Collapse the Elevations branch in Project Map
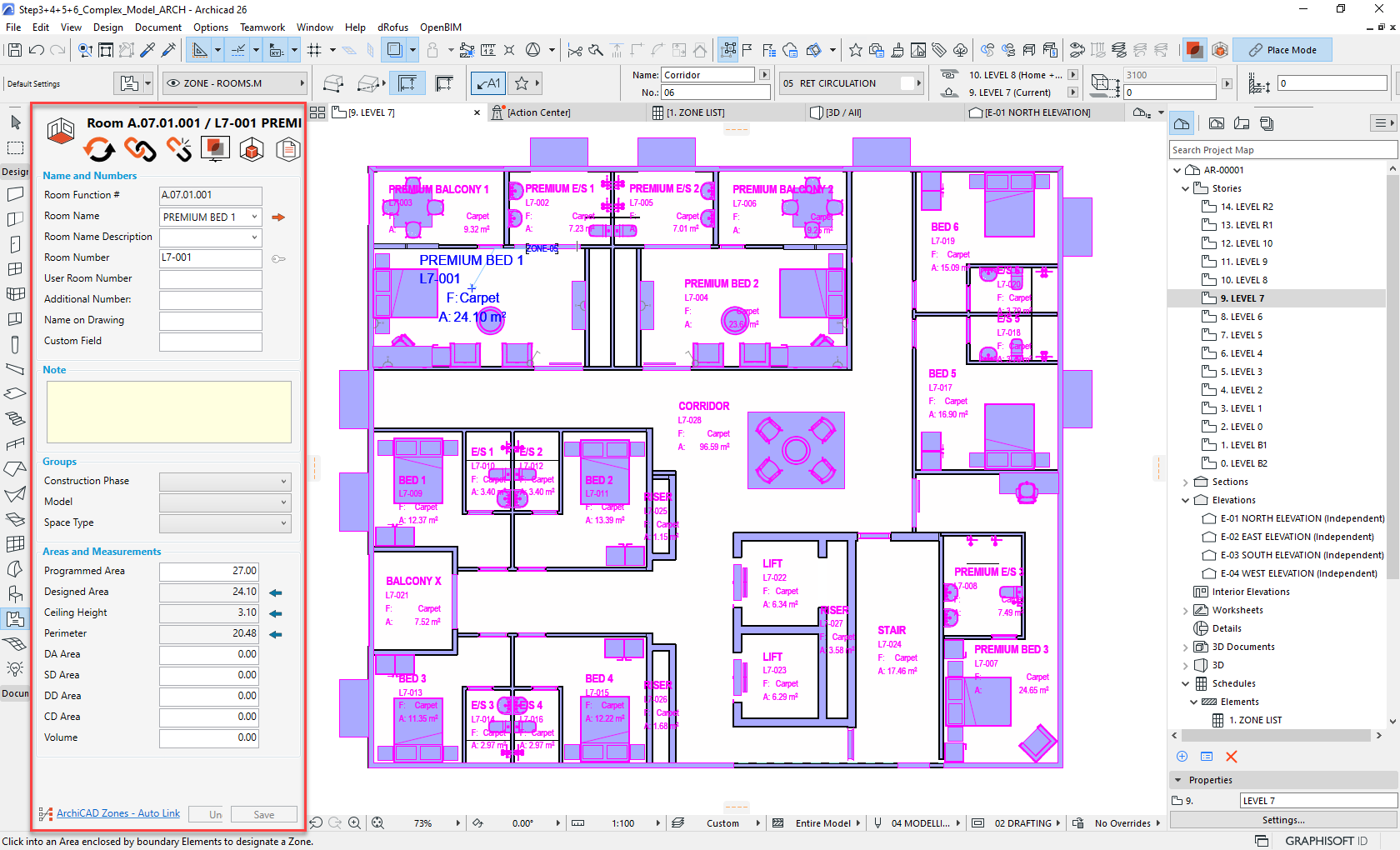 (1186, 500)
